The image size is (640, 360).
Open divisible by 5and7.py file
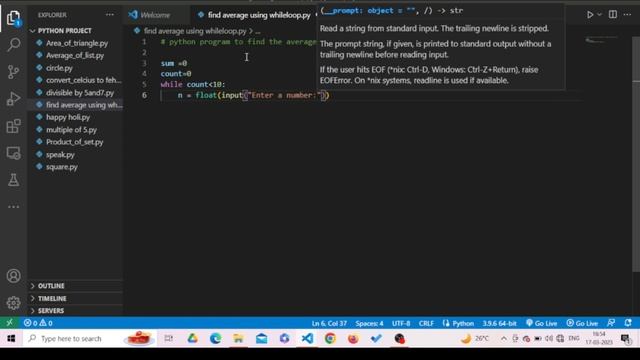[80, 93]
